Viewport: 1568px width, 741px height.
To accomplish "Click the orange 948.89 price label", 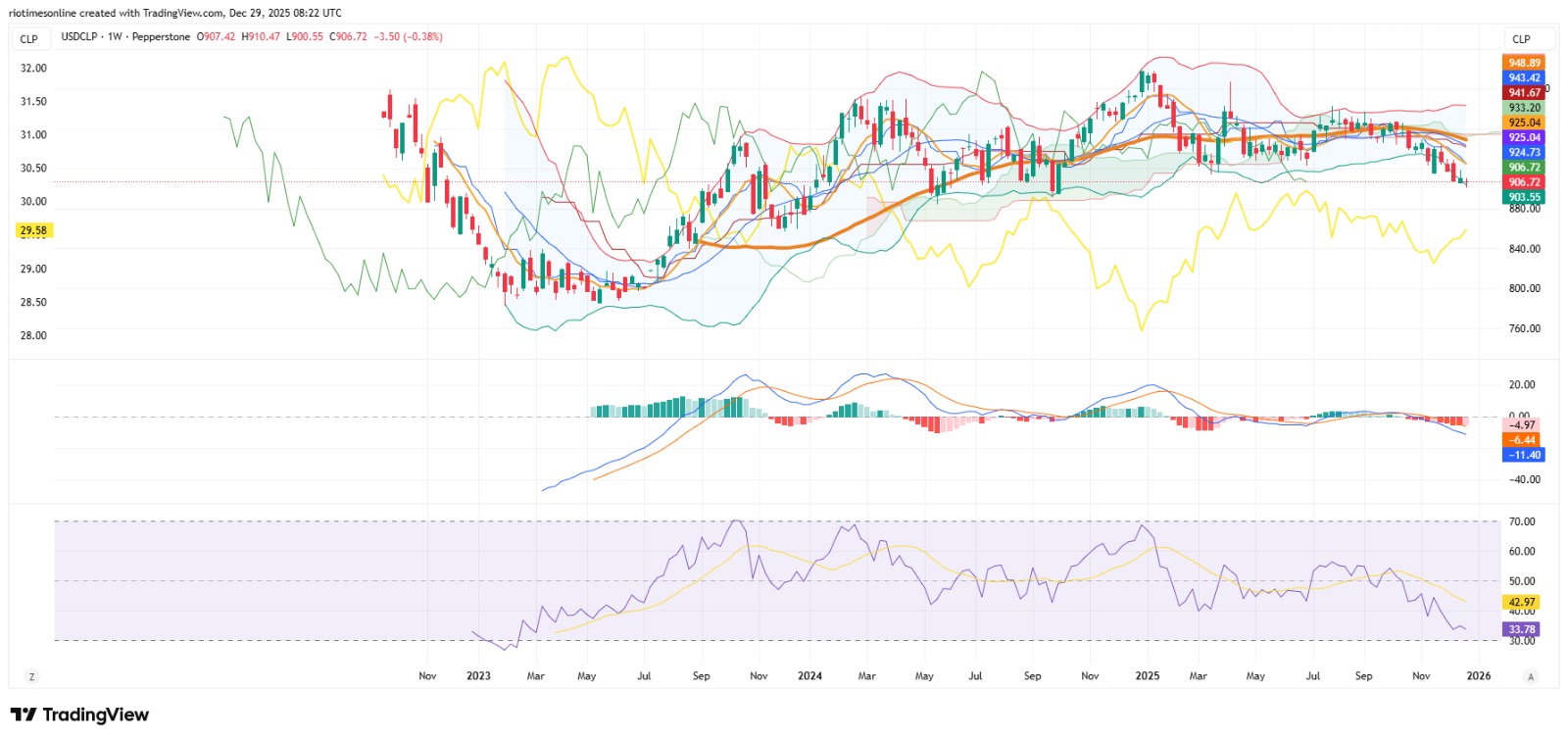I will point(1524,63).
